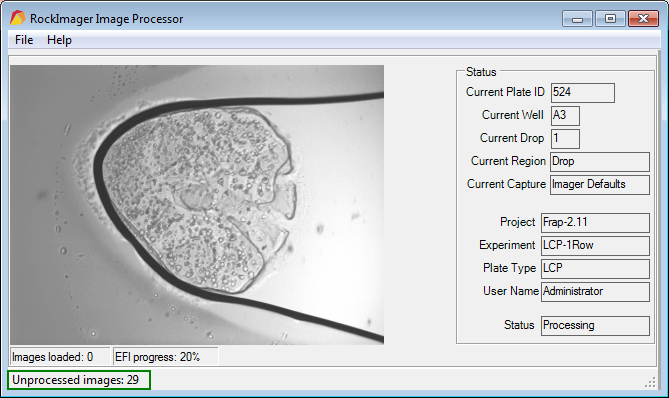669x398 pixels.
Task: Click the User Name Administrator field
Action: click(595, 292)
